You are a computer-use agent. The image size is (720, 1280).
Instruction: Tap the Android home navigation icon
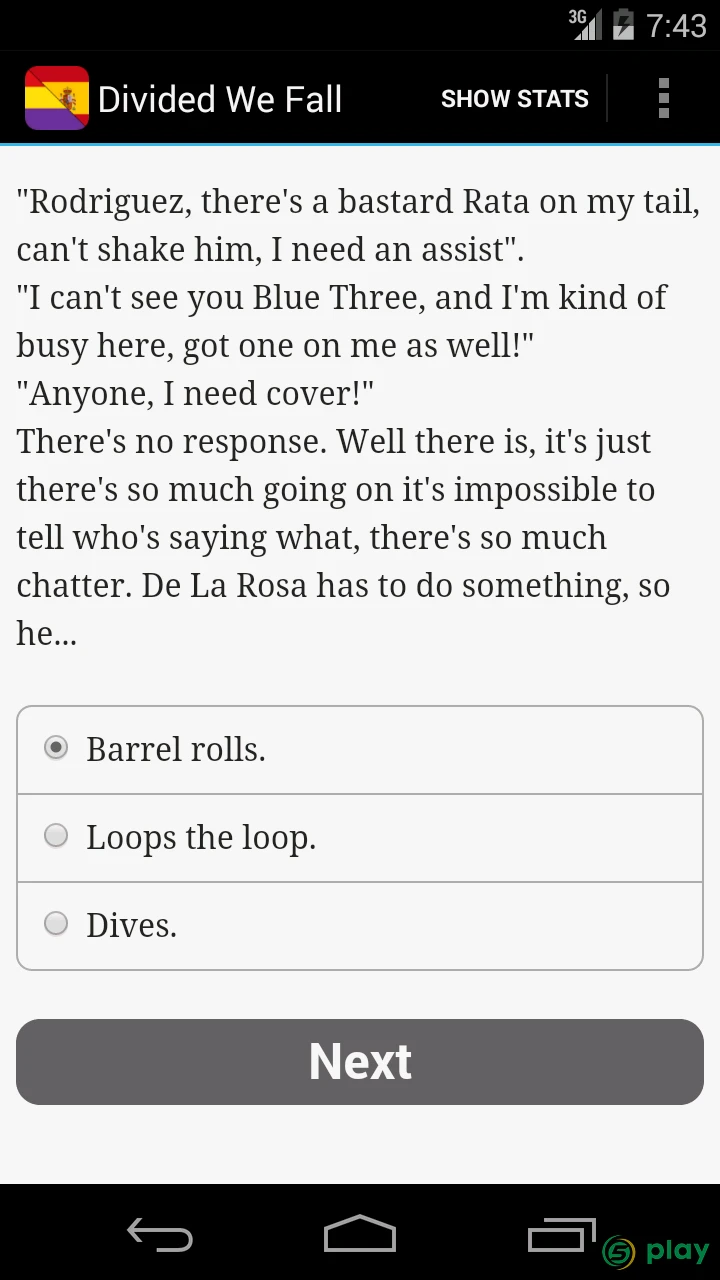[x=360, y=1234]
